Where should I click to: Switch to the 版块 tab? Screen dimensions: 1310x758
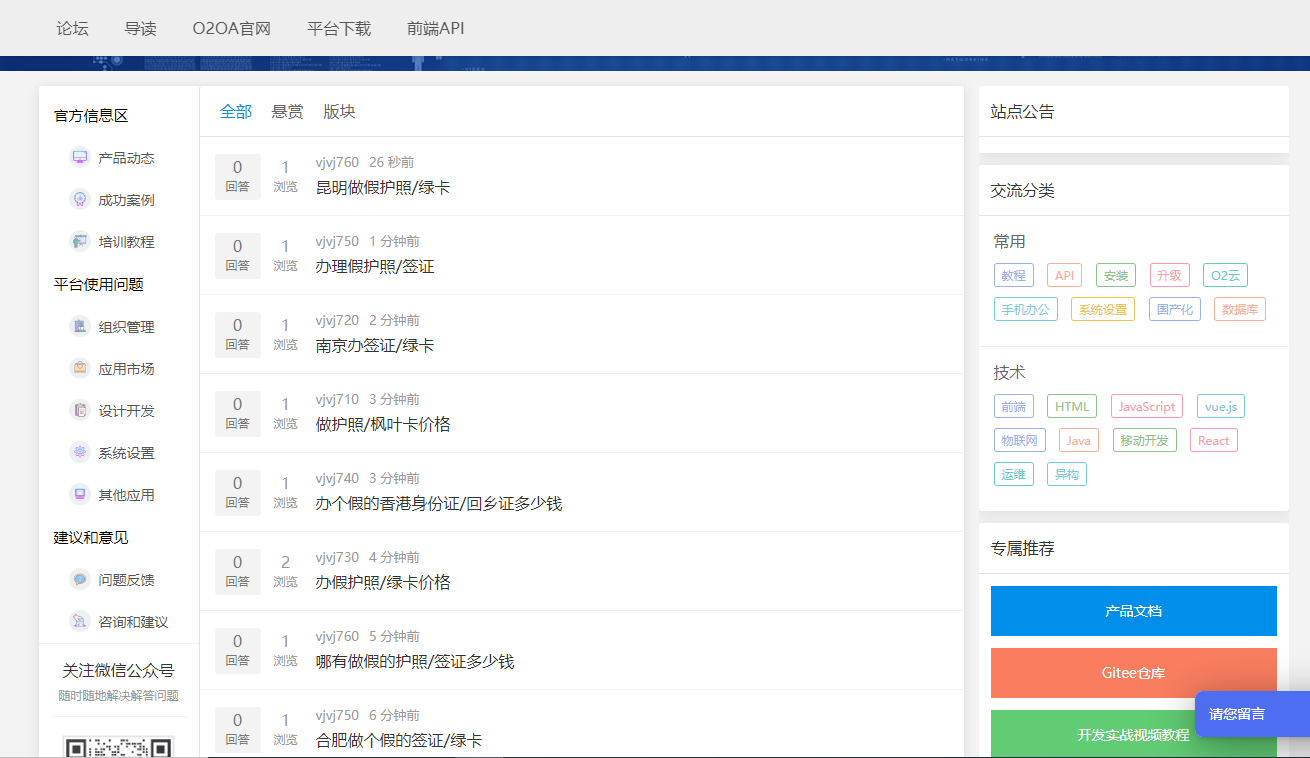pyautogui.click(x=339, y=112)
